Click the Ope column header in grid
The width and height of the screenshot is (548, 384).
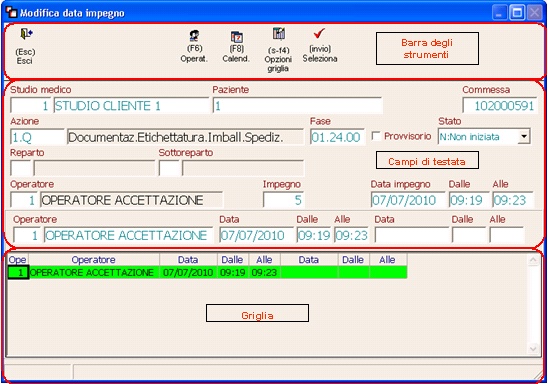(x=17, y=260)
